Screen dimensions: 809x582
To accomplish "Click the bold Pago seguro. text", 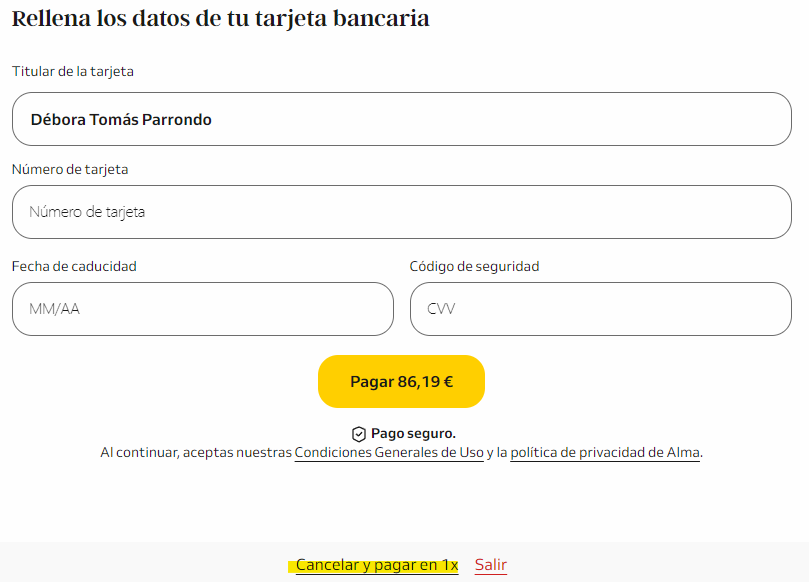I will point(413,433).
